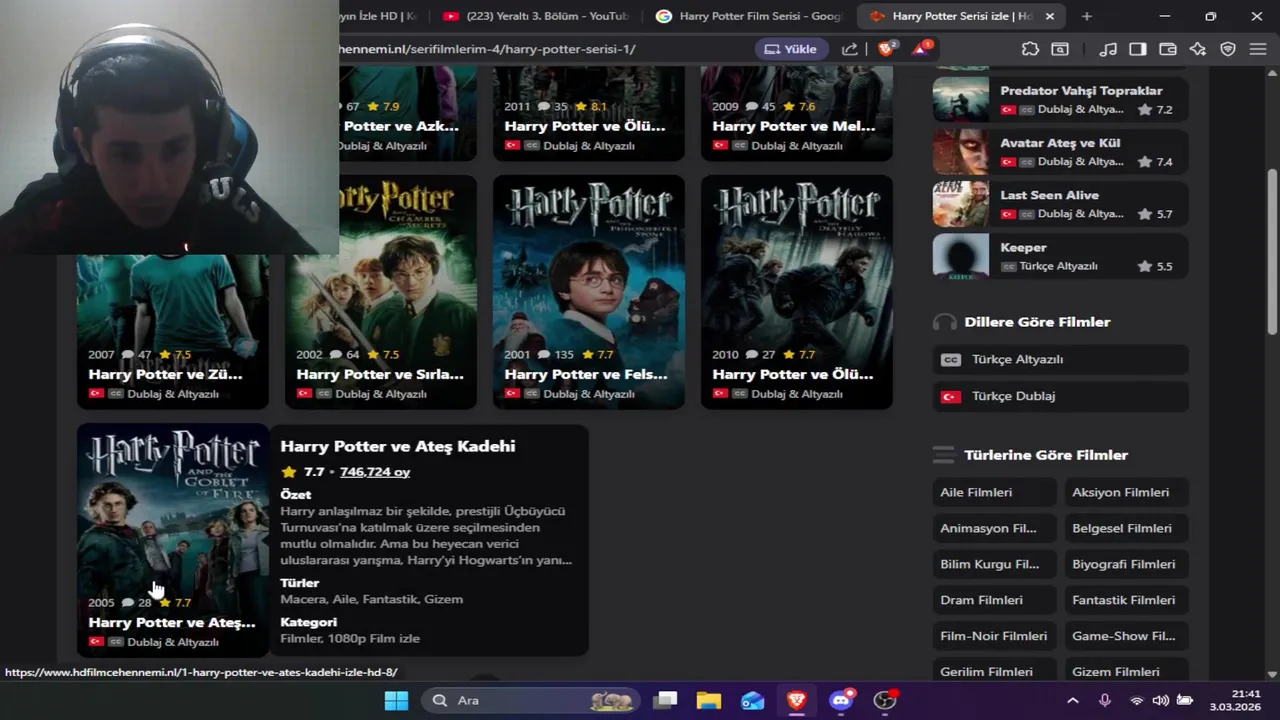The width and height of the screenshot is (1280, 720).
Task: Open the Predator Vahşi Topraklar sidebar entry
Action: point(1060,99)
